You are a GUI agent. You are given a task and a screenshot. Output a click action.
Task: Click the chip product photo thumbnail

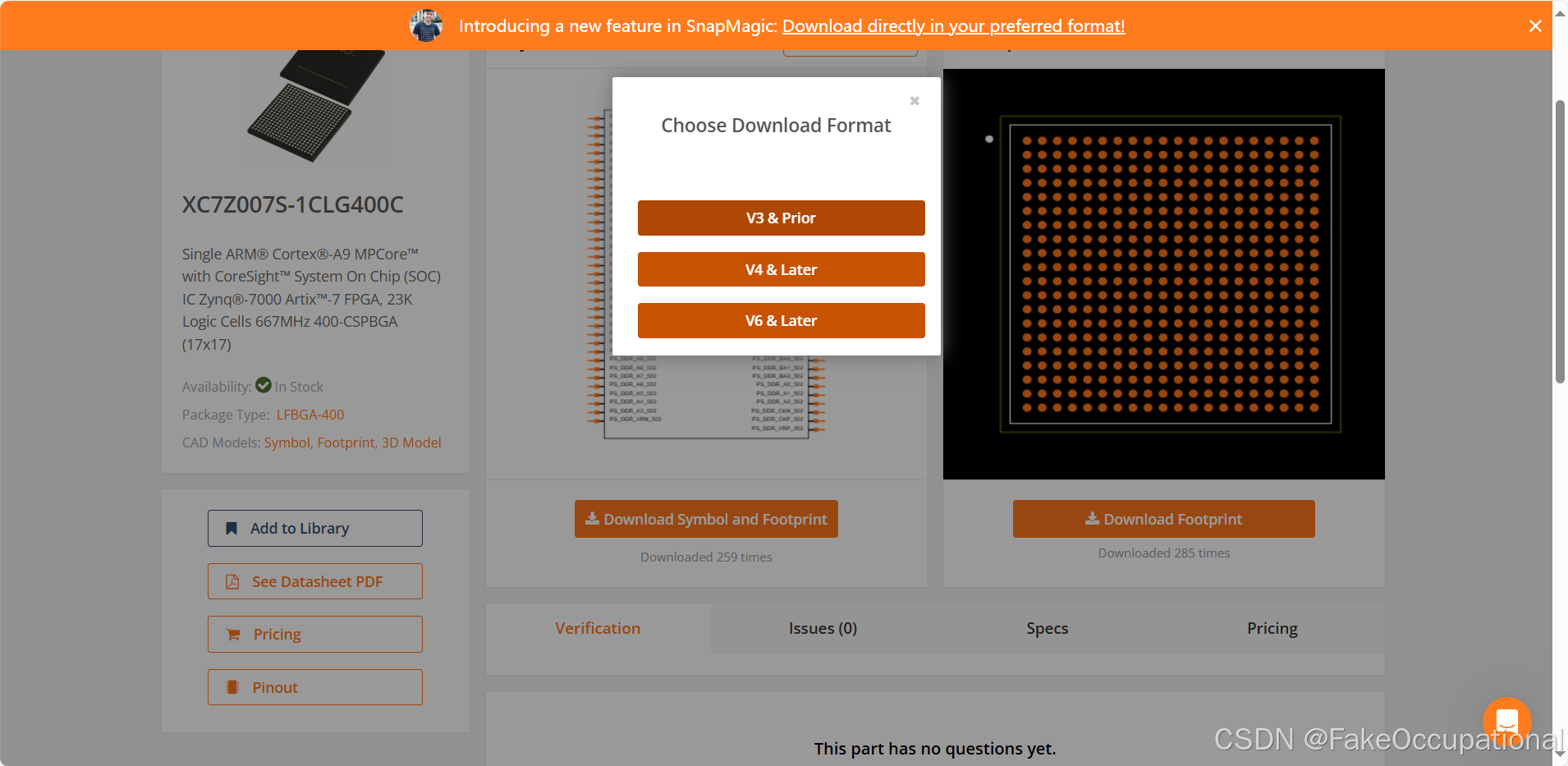pyautogui.click(x=316, y=105)
